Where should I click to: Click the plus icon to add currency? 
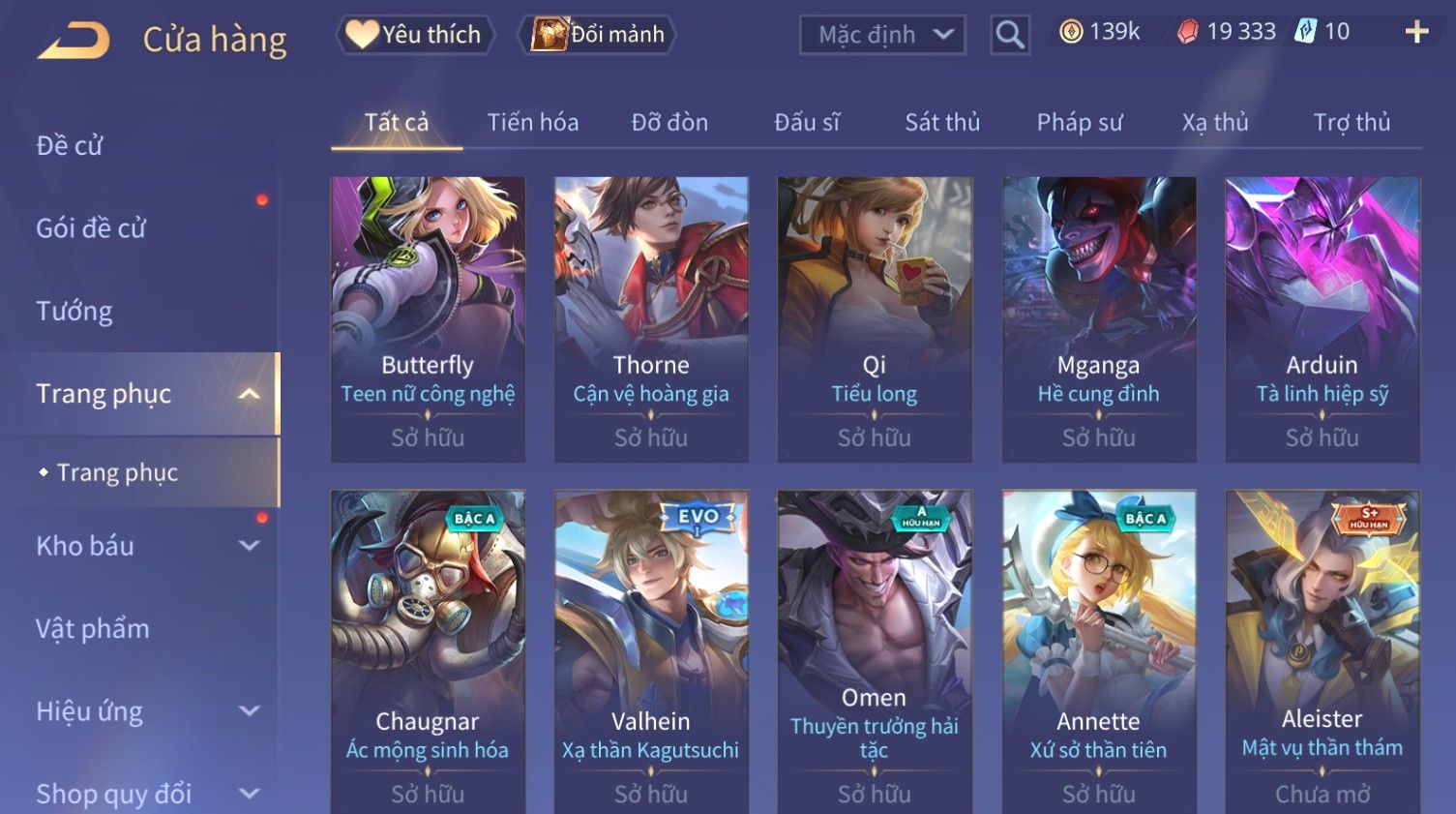(1416, 33)
